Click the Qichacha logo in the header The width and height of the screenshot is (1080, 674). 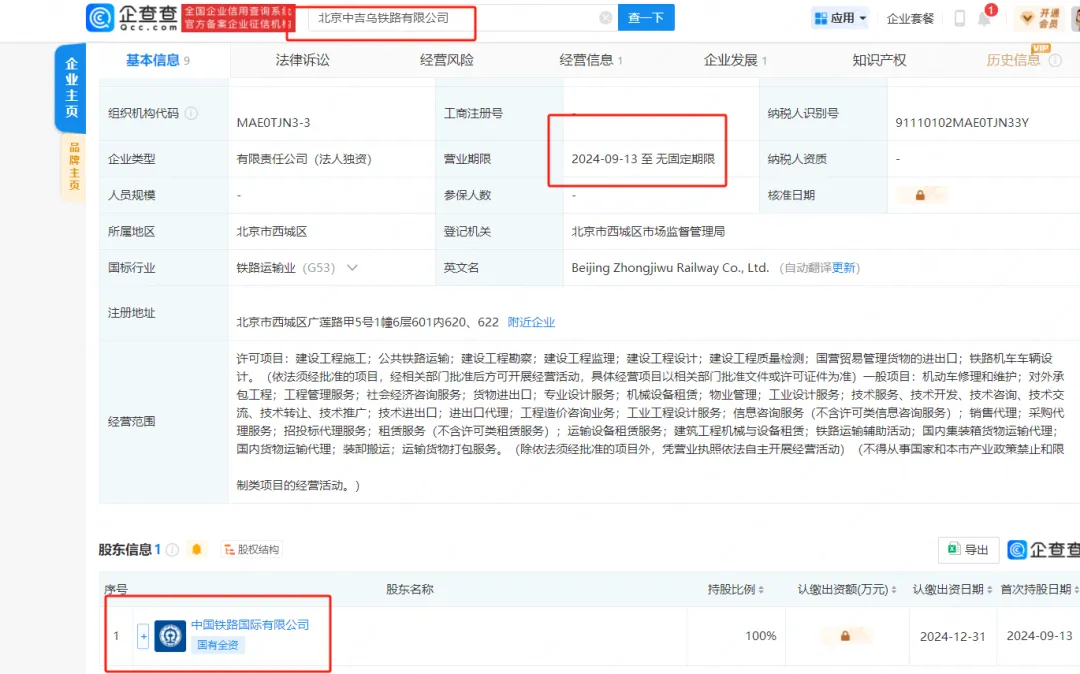(x=132, y=17)
